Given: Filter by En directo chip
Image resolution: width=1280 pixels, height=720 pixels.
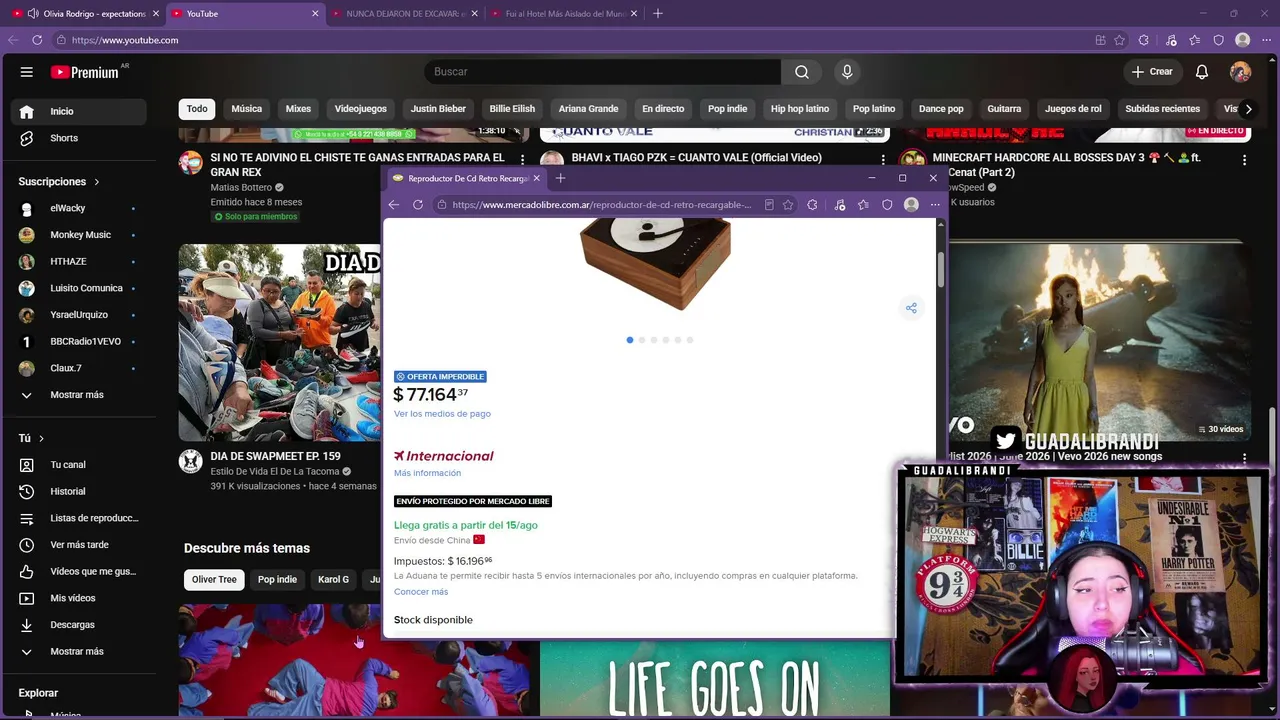Looking at the screenshot, I should pos(663,109).
